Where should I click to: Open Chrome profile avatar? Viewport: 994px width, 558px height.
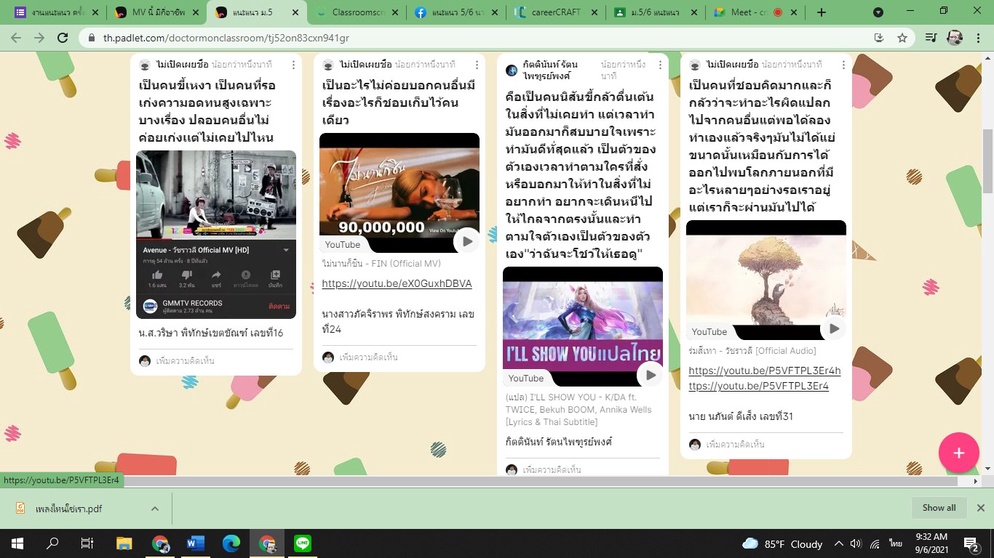coord(954,38)
